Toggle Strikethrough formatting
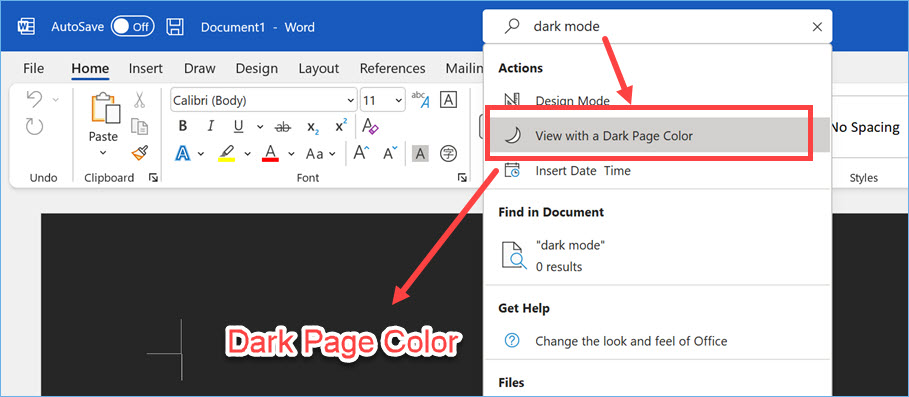The image size is (909, 397). (x=282, y=126)
